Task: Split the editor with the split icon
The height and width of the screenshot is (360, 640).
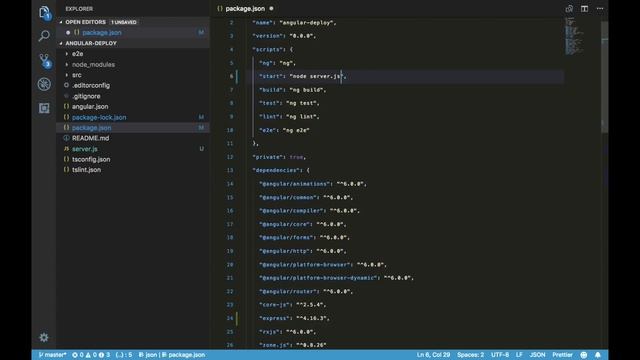Action: click(x=584, y=9)
